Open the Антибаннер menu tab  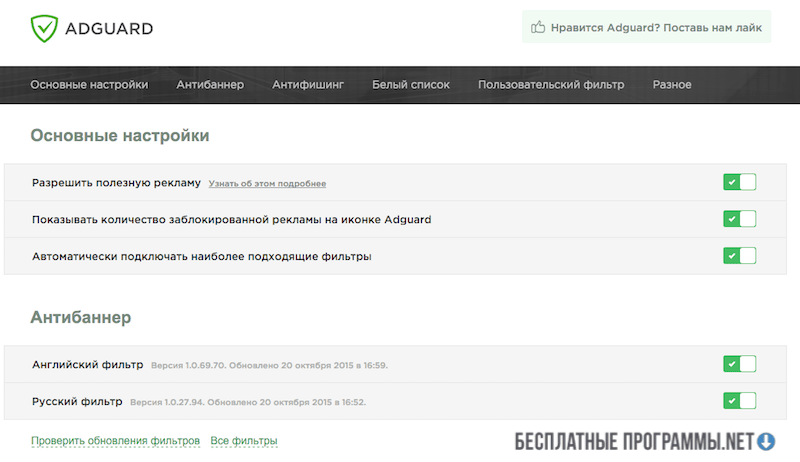pos(210,85)
